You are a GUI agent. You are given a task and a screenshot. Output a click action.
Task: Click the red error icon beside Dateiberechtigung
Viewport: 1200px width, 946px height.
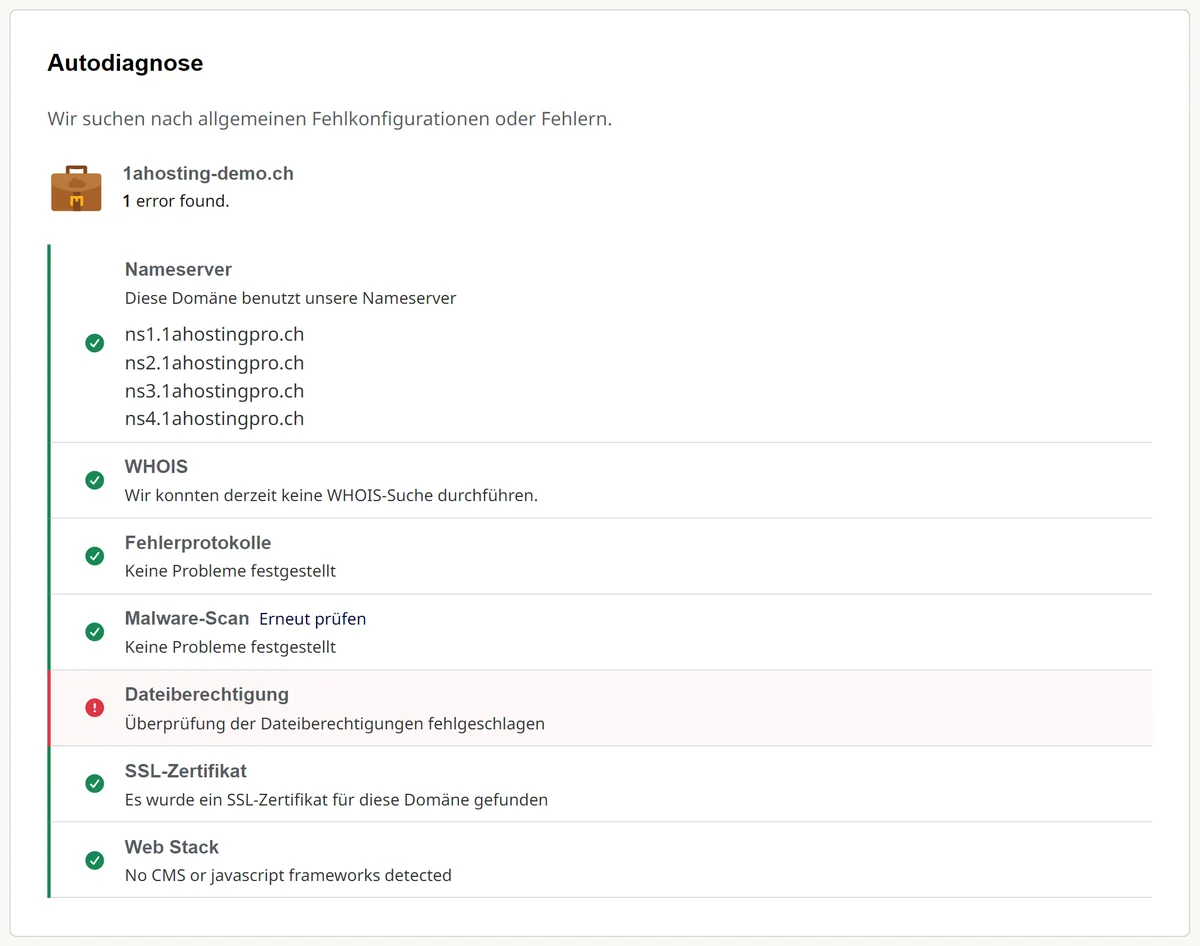95,708
